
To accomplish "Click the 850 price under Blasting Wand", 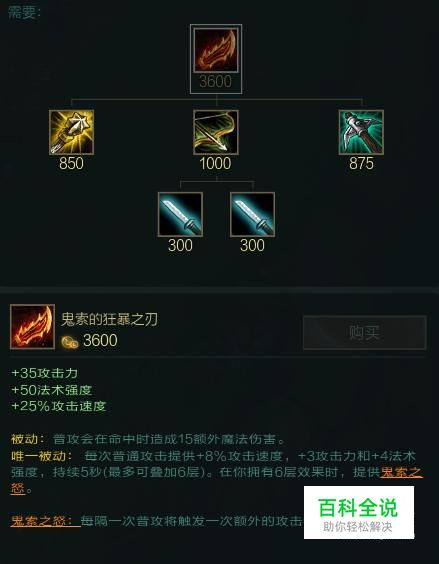I will coord(71,164).
